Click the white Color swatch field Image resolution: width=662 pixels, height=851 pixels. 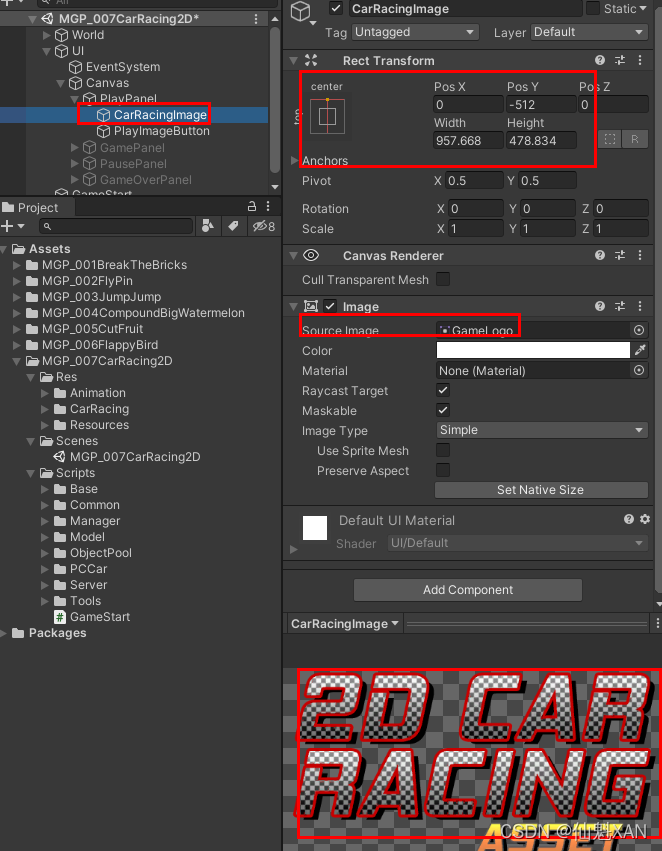[533, 350]
